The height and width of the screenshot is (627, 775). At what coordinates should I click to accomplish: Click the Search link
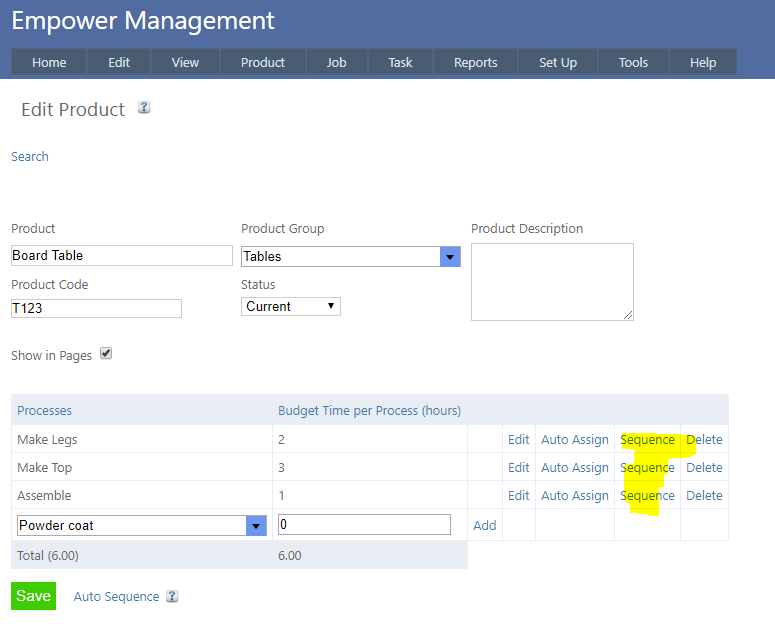pos(30,157)
